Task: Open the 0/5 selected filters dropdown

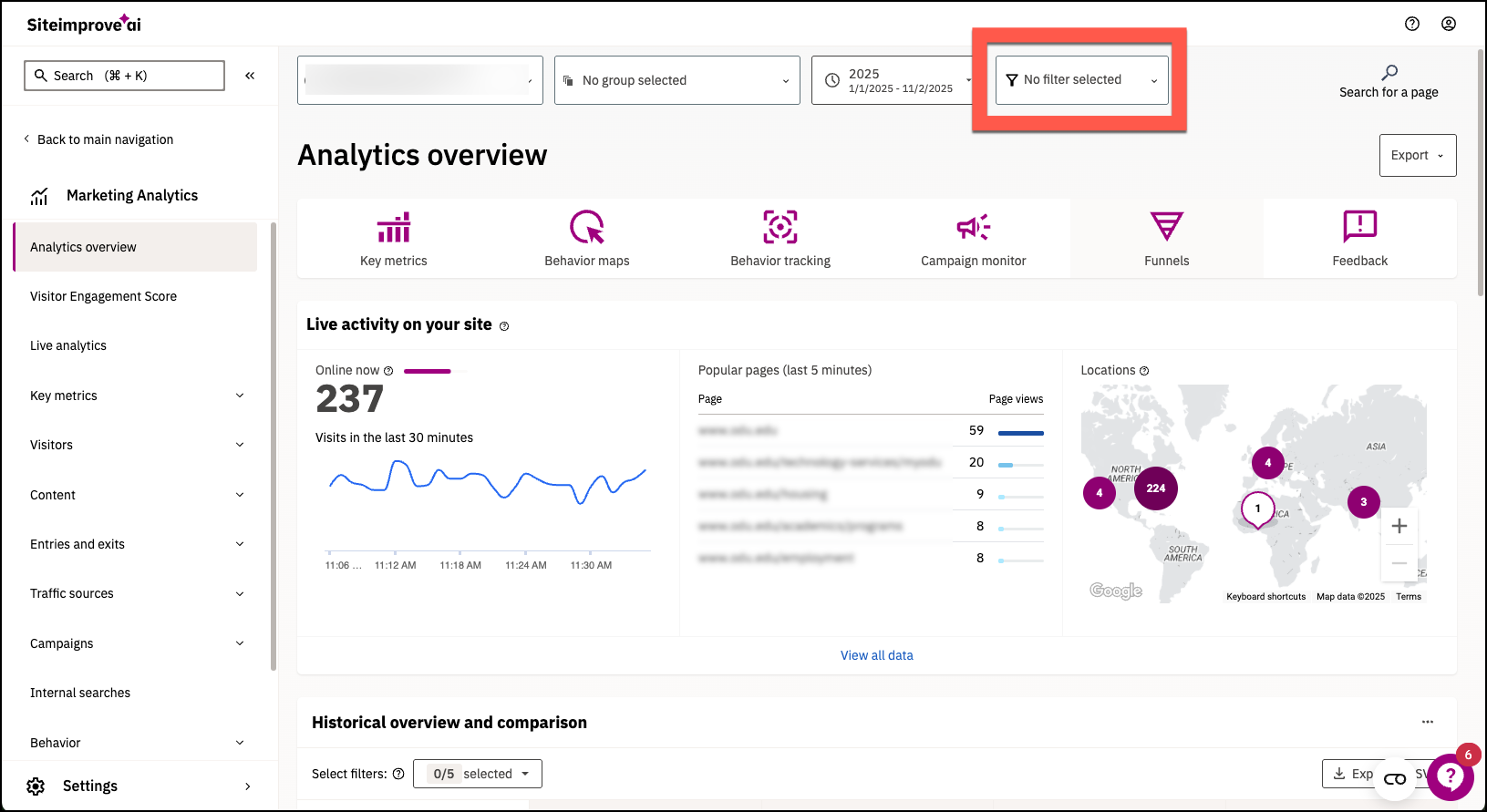Action: (x=478, y=774)
